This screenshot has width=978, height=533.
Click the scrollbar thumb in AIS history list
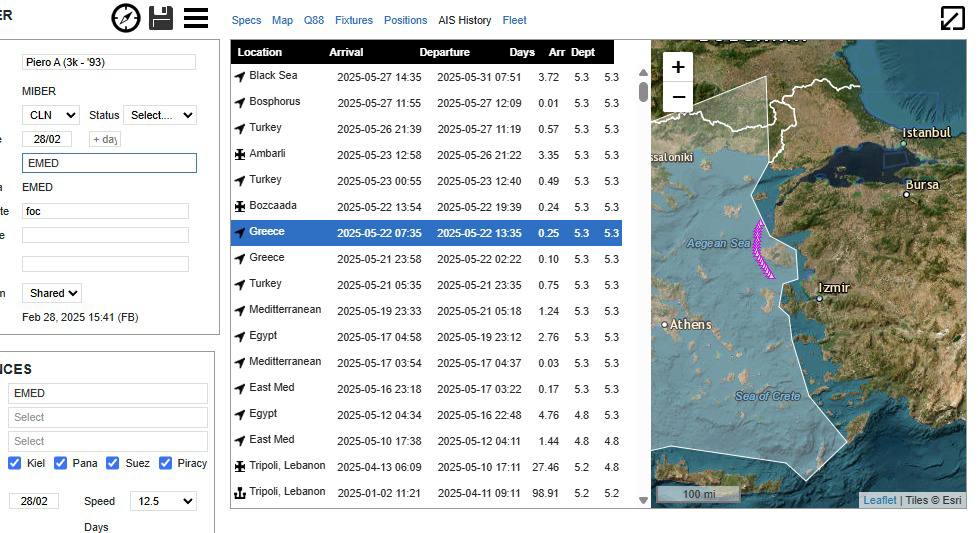pos(643,92)
